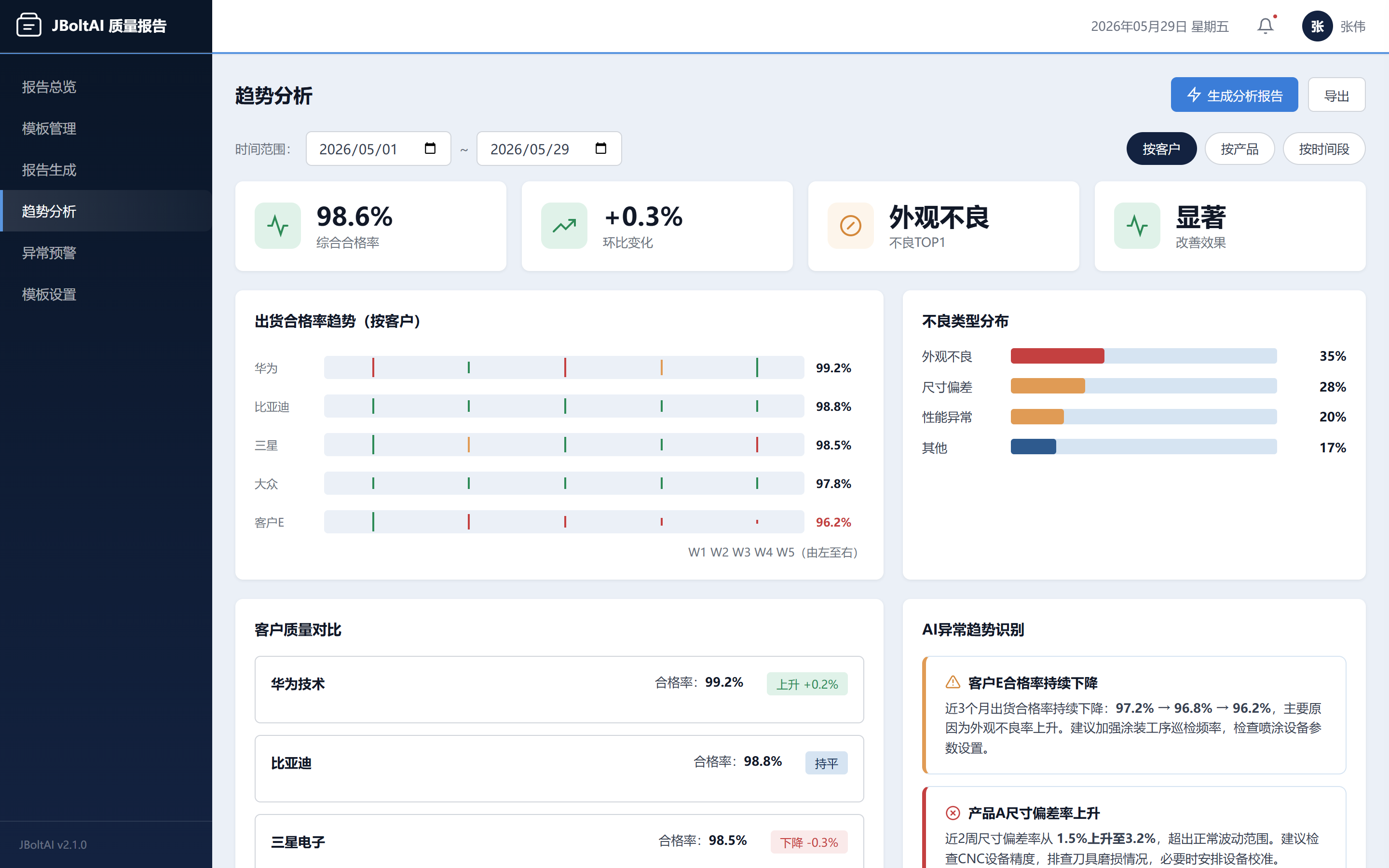
Task: Click the 其他 blue distribution bar
Action: coord(1033,447)
